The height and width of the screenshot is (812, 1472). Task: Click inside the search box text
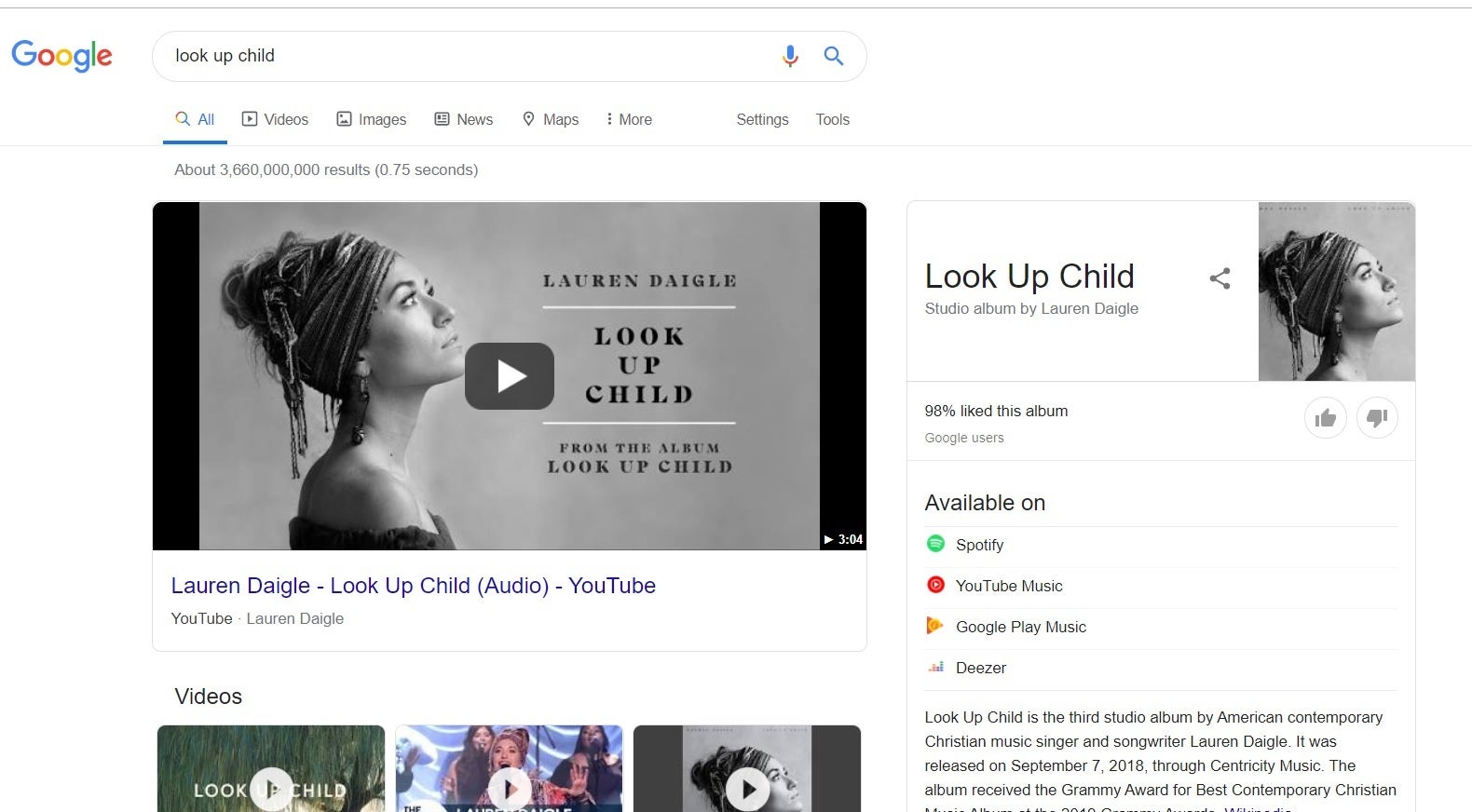pos(225,56)
